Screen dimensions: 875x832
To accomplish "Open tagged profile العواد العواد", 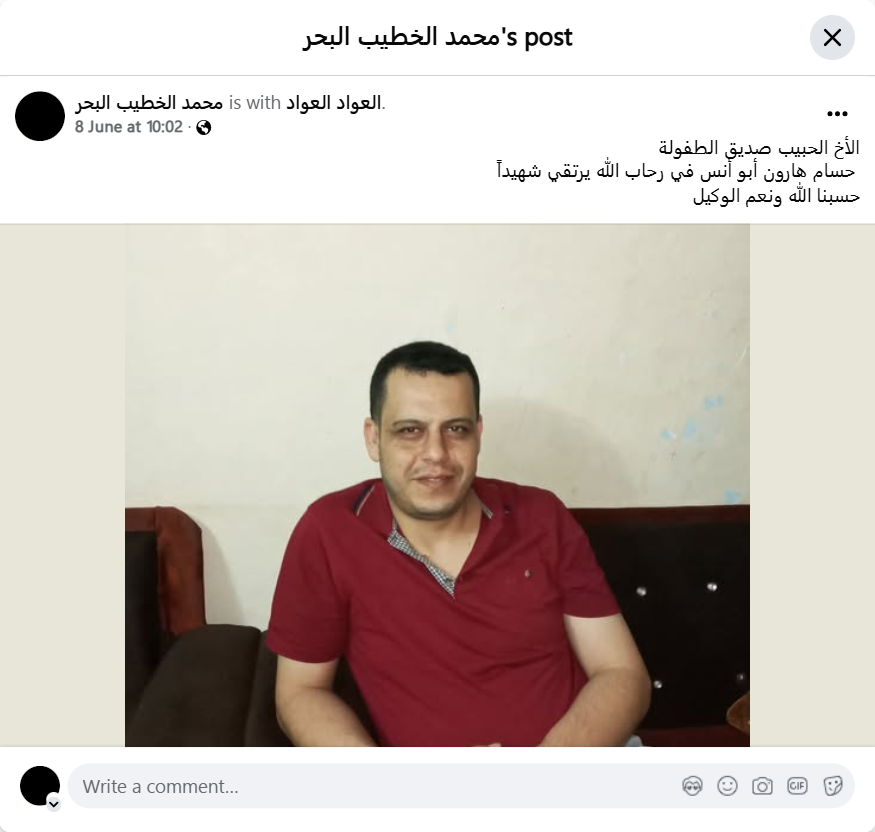I will [334, 103].
